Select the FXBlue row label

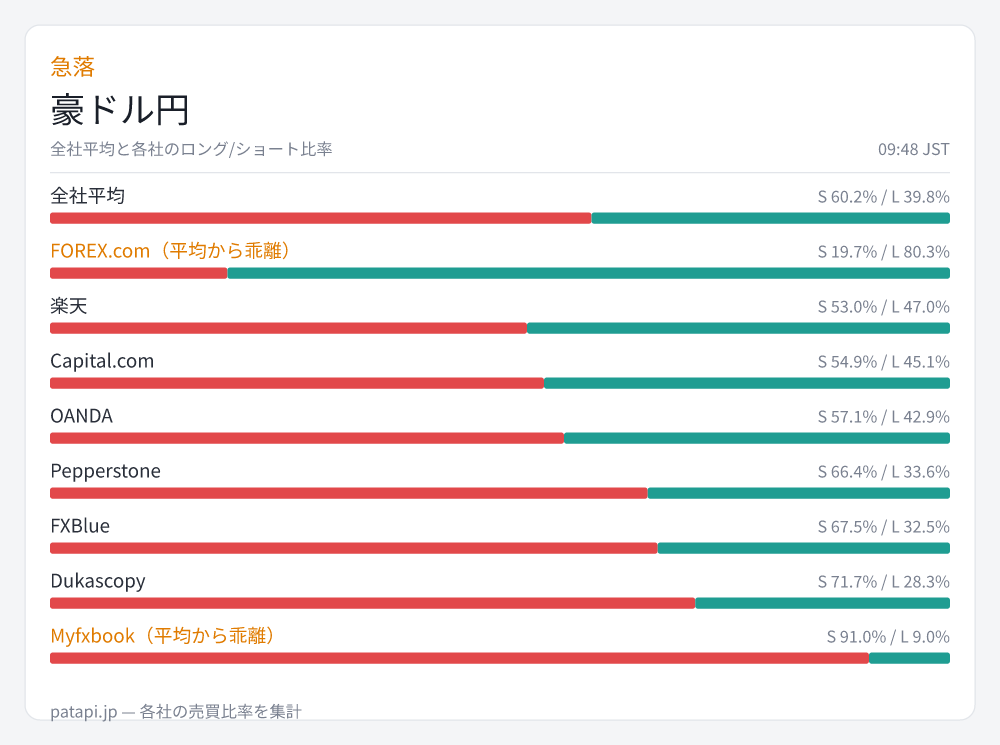[80, 526]
